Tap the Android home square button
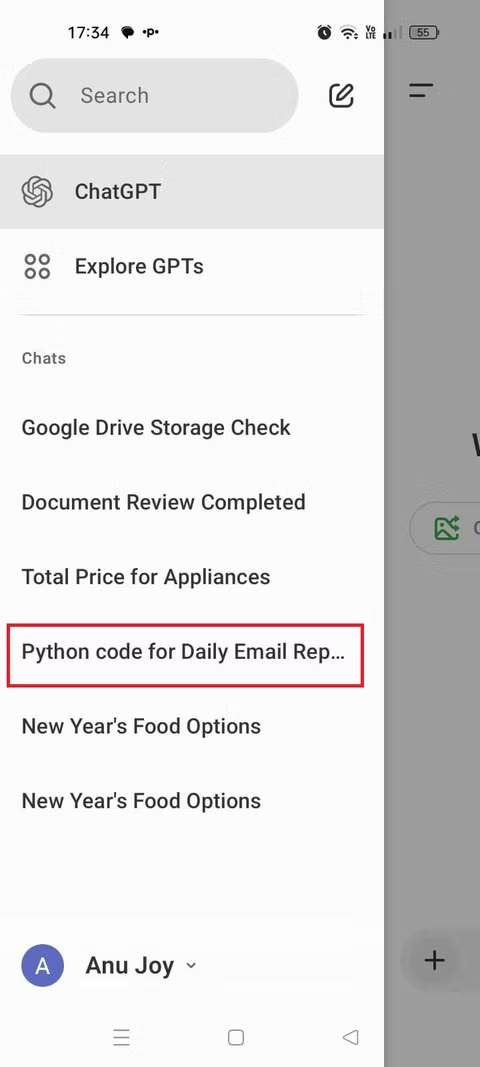This screenshot has width=480, height=1067. click(236, 1037)
